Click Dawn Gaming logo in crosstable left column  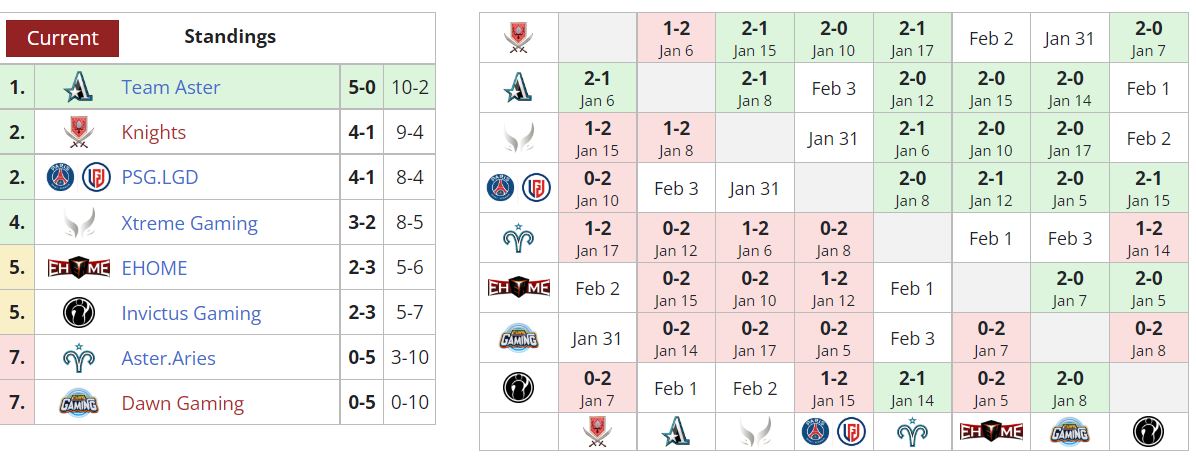519,338
